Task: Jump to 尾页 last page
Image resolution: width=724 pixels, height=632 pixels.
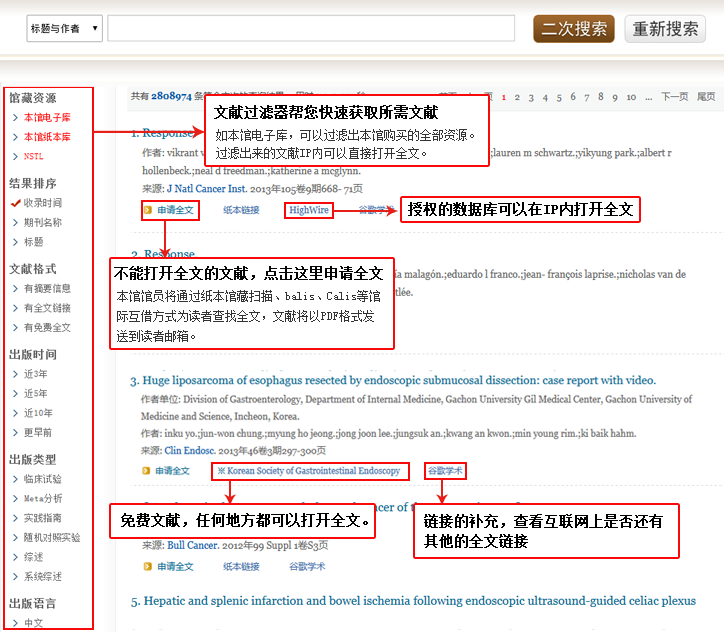Action: pyautogui.click(x=706, y=97)
